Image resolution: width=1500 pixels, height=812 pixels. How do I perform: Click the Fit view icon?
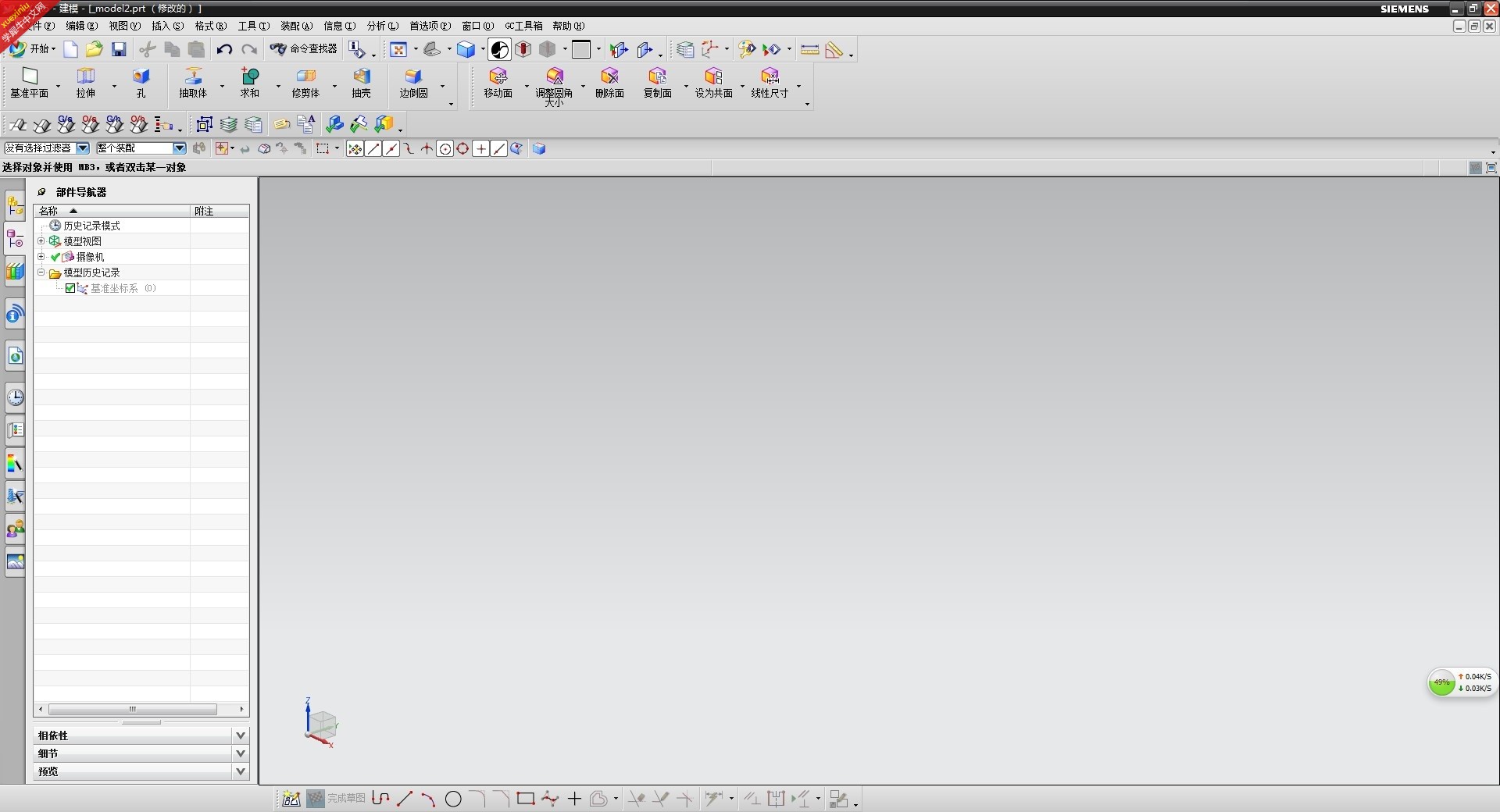pyautogui.click(x=398, y=50)
